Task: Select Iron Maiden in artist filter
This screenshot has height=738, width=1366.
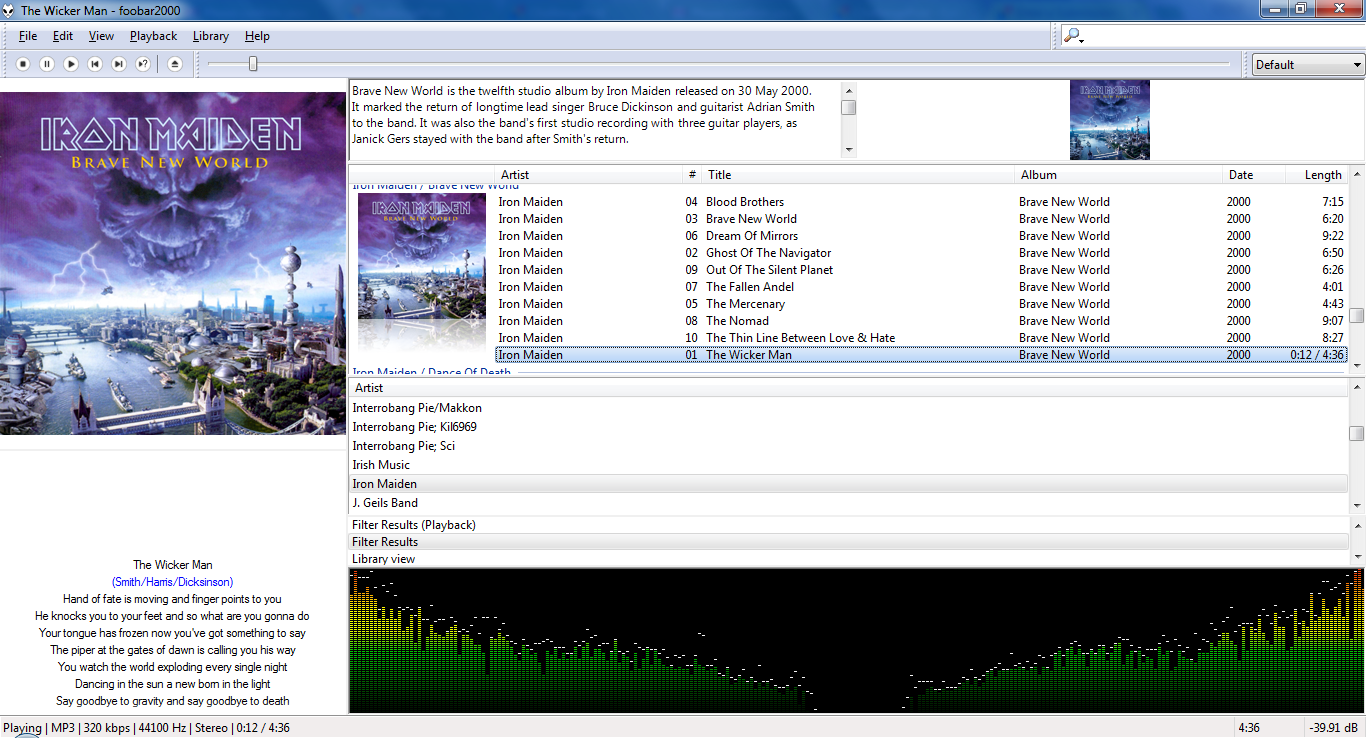Action: point(848,484)
